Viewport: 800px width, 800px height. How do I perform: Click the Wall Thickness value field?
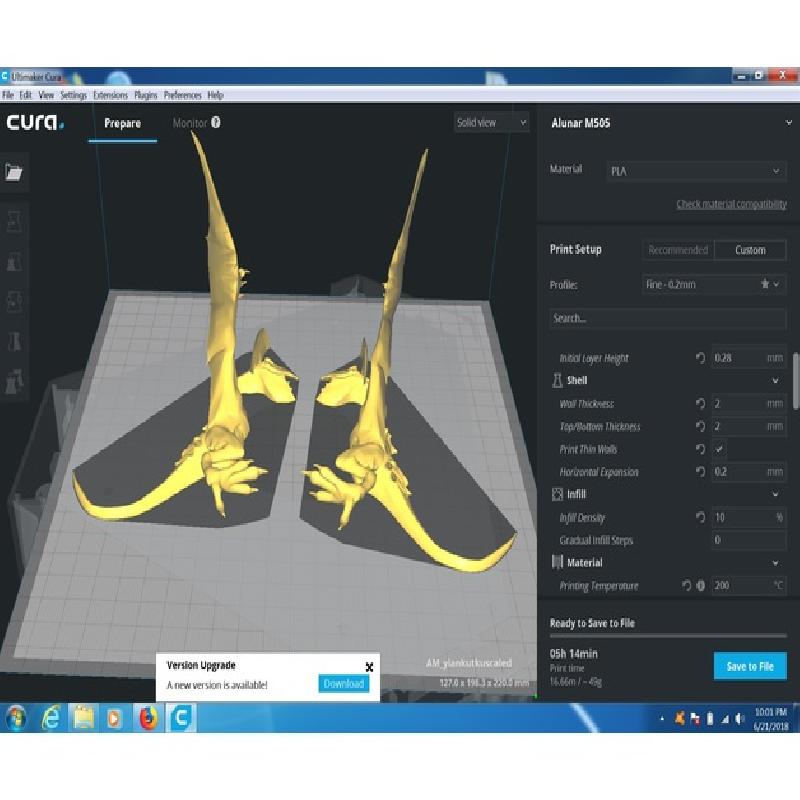click(748, 404)
